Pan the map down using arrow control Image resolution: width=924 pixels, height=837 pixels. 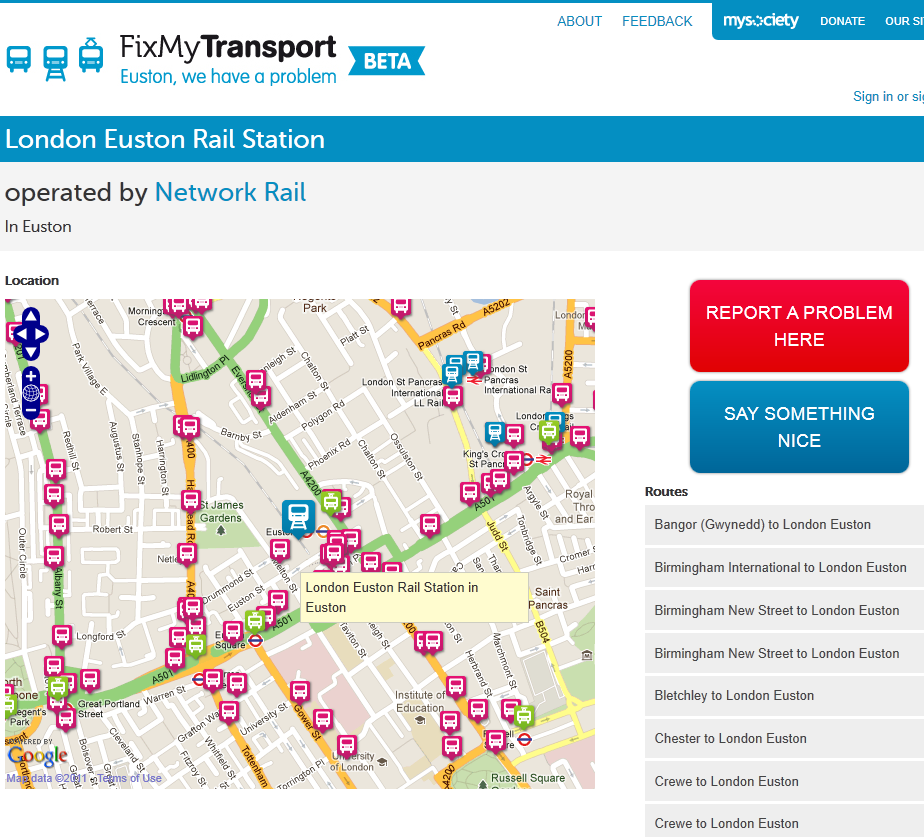30,351
